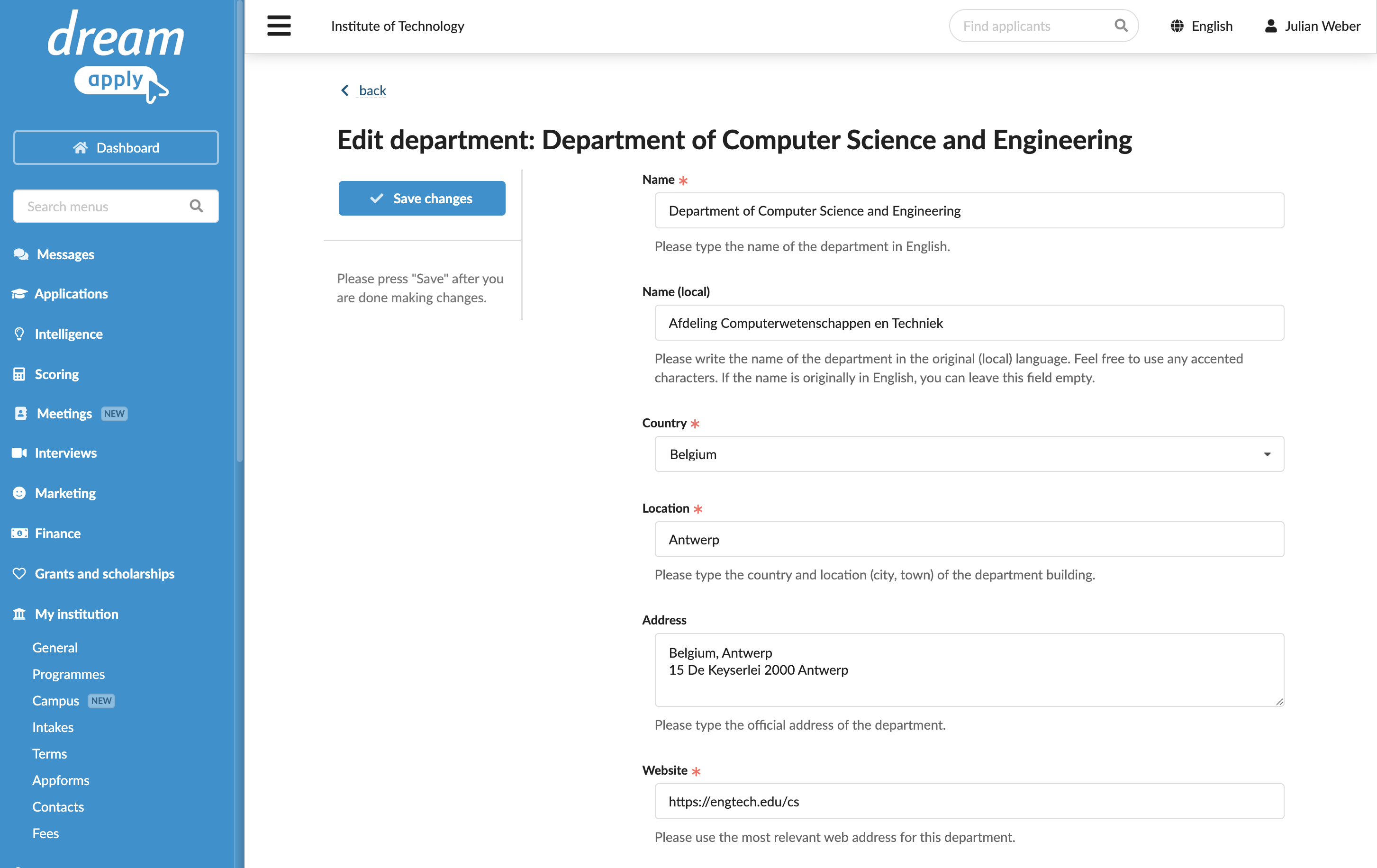This screenshot has width=1377, height=868.
Task: Go to Appforms submenu item
Action: 61,780
